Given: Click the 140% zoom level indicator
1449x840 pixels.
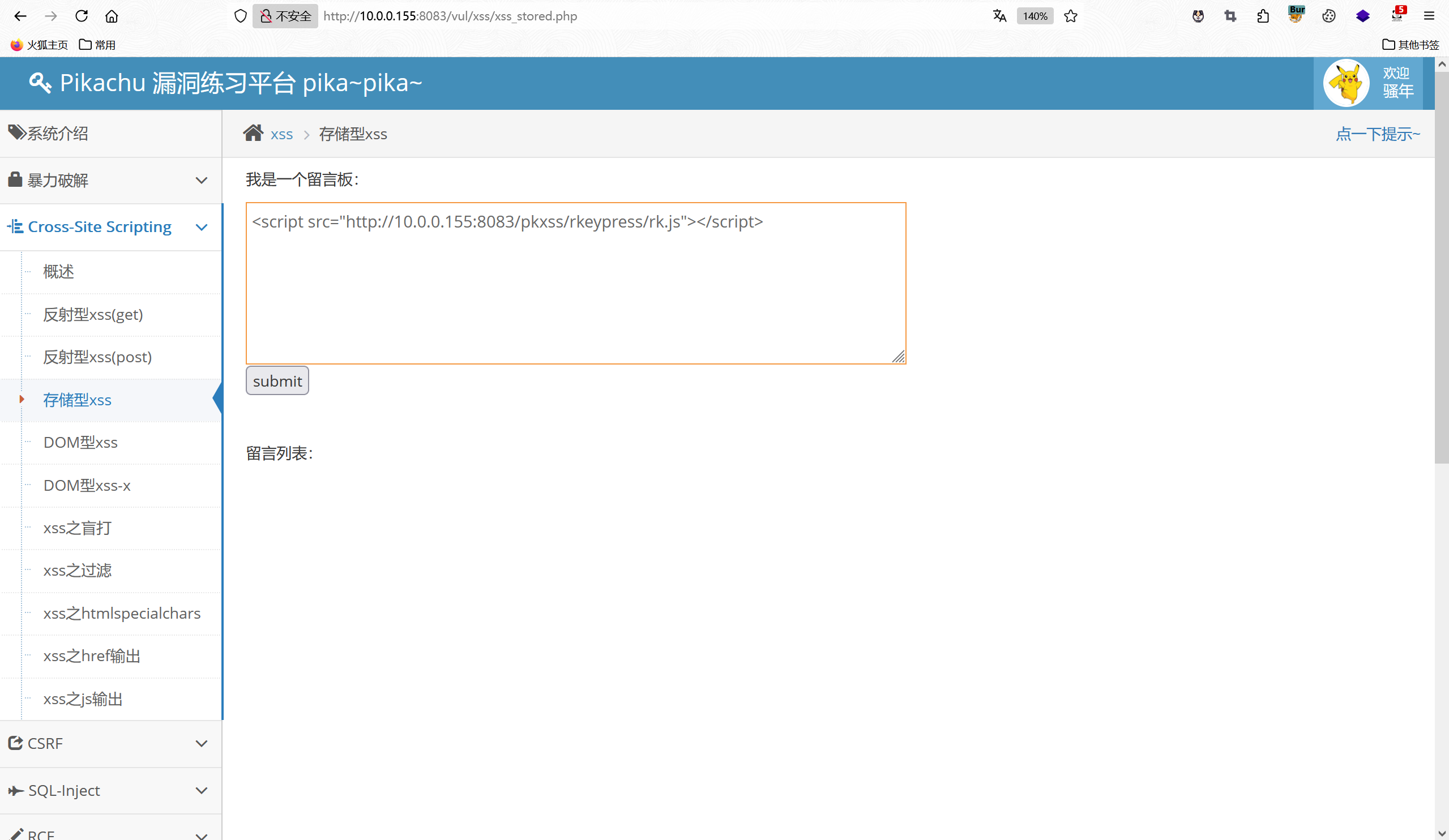Looking at the screenshot, I should tap(1035, 16).
